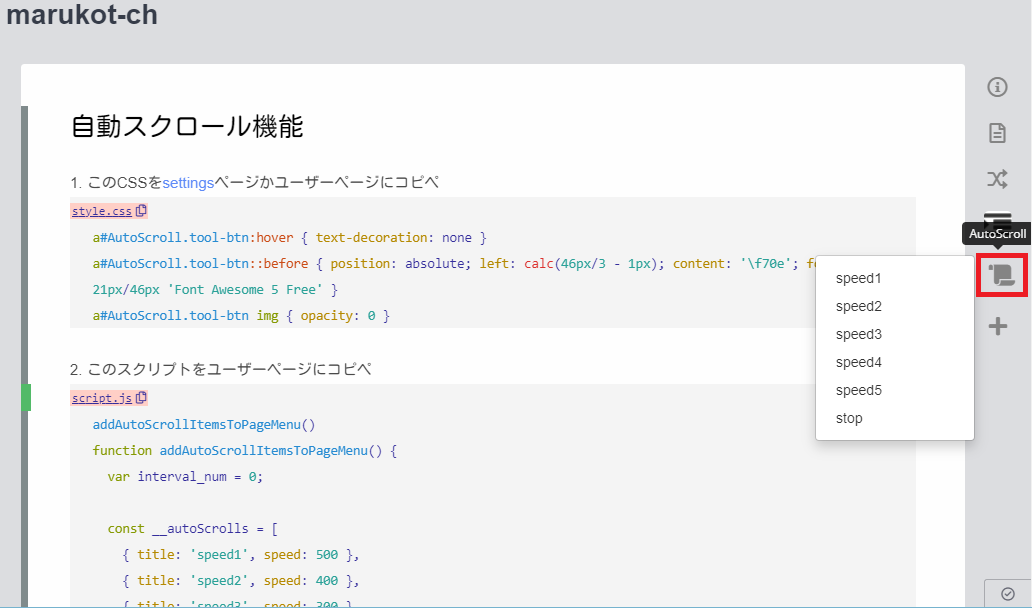Click the style.css file link
The height and width of the screenshot is (608, 1032).
pos(100,210)
